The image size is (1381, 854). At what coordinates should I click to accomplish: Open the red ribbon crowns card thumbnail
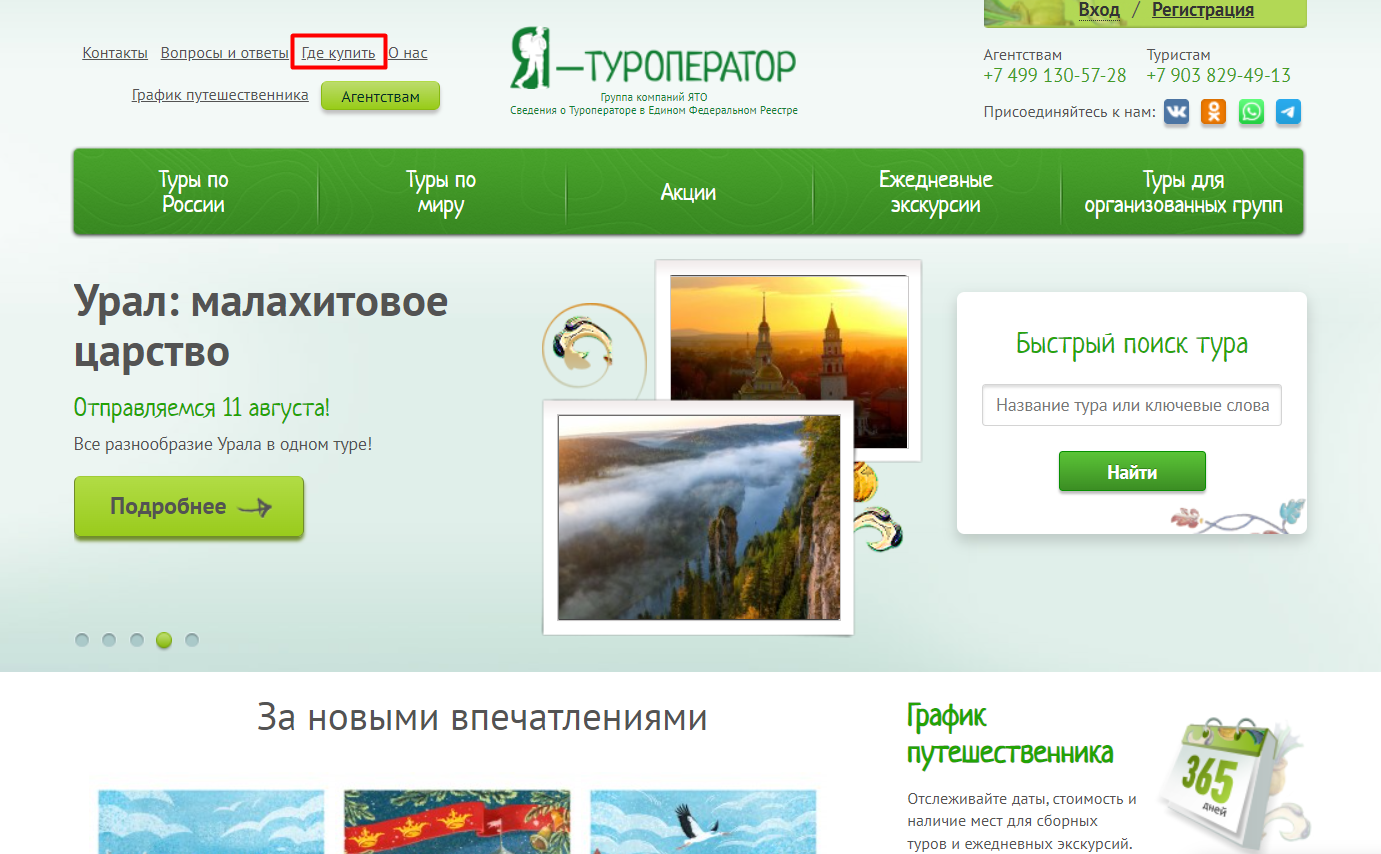click(x=457, y=822)
